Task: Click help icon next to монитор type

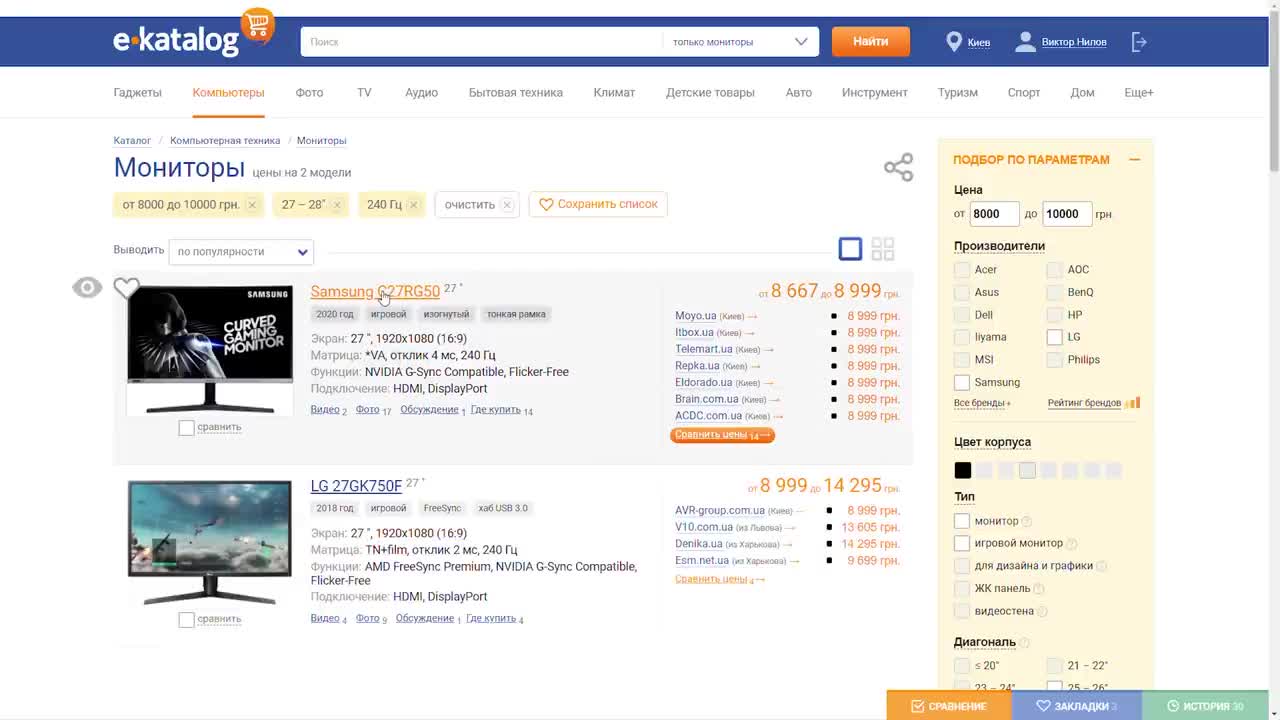Action: click(1026, 521)
